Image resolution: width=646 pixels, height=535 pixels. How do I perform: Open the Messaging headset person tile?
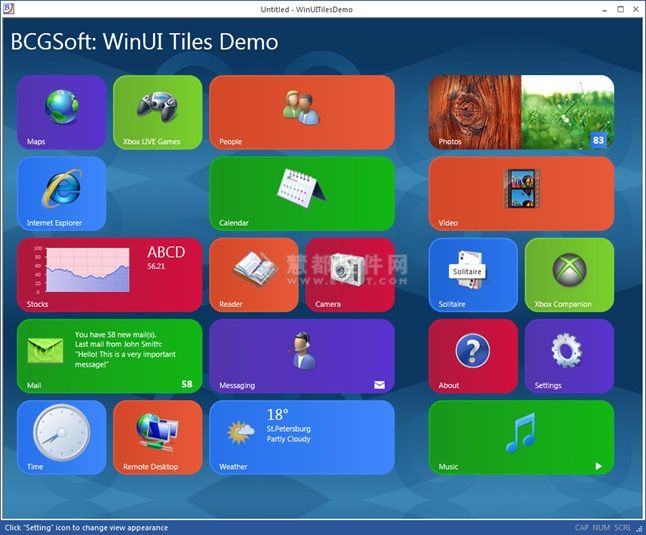tap(302, 356)
